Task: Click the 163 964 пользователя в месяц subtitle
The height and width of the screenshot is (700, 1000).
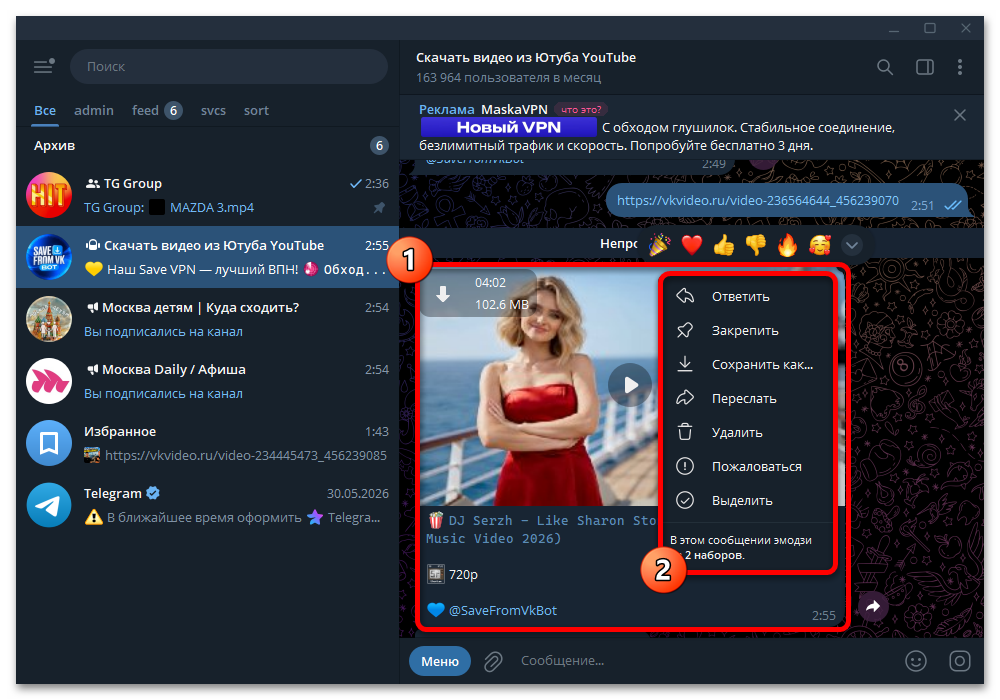Action: coord(508,78)
